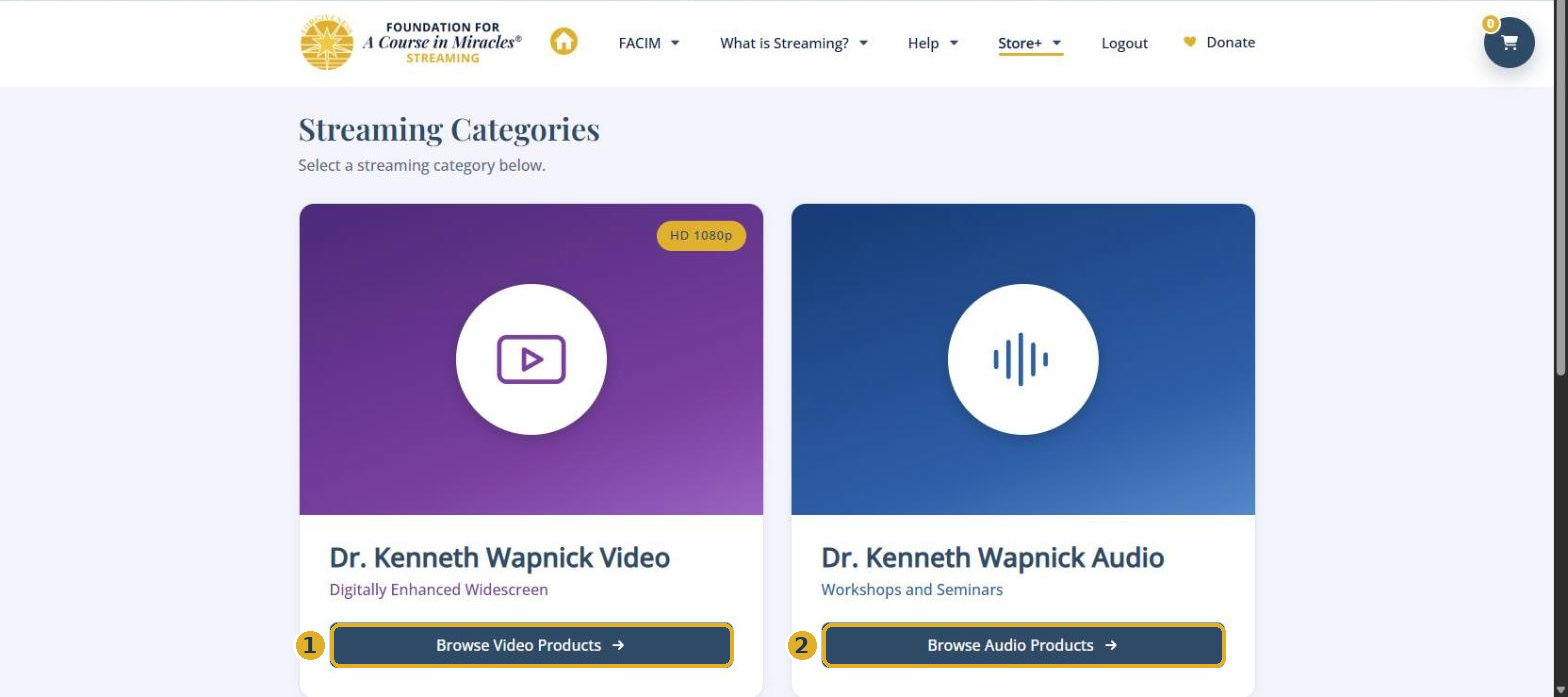Click the HD 1080p badge
Viewport: 1568px width, 697px height.
coord(701,236)
